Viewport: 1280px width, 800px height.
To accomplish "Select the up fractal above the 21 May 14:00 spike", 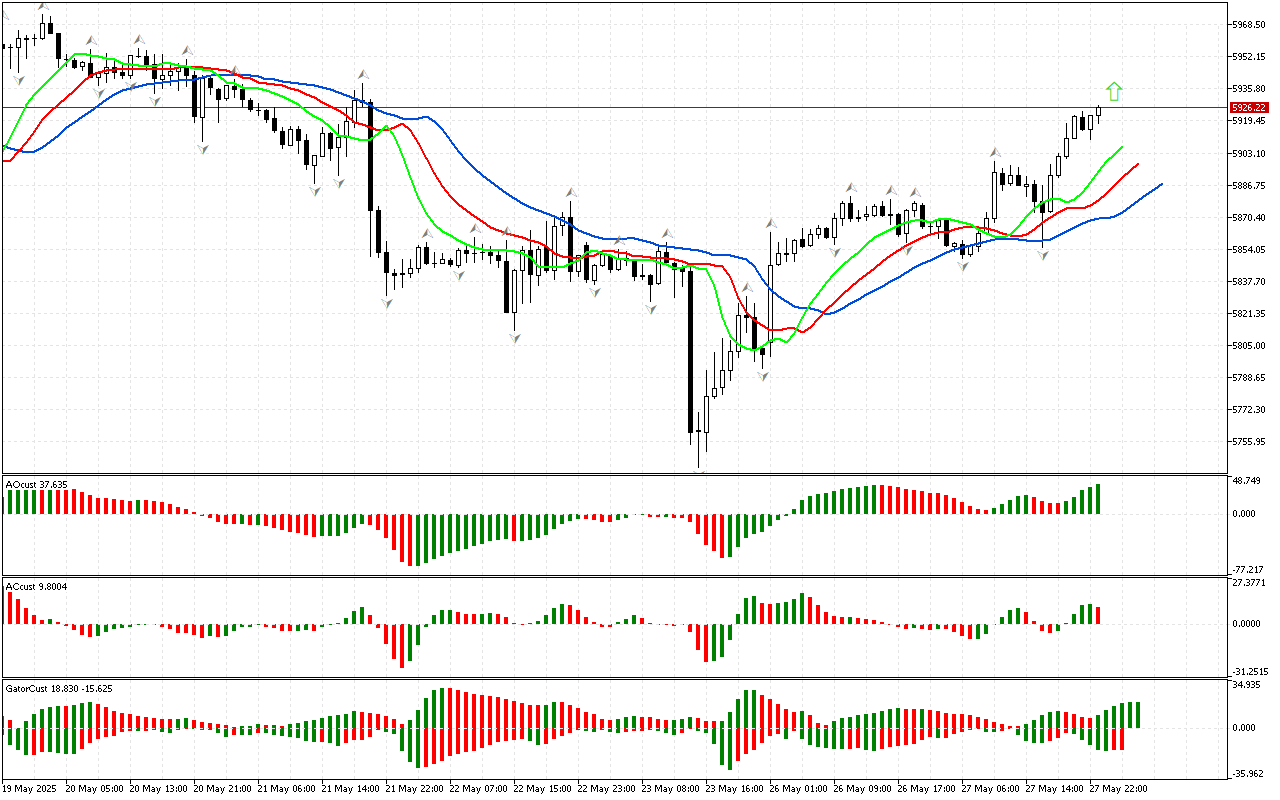I will click(x=363, y=74).
